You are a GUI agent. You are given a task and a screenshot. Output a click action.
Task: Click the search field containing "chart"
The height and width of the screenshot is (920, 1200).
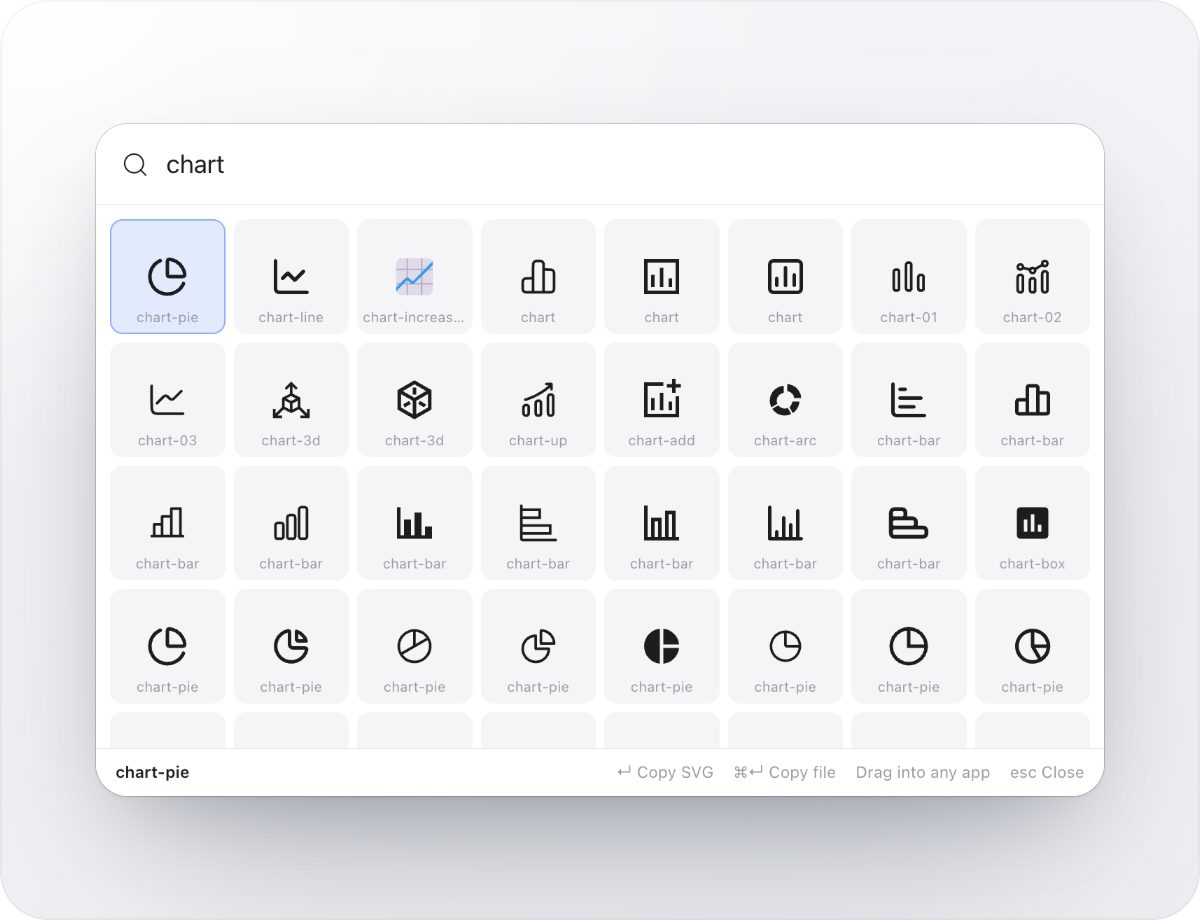click(600, 165)
